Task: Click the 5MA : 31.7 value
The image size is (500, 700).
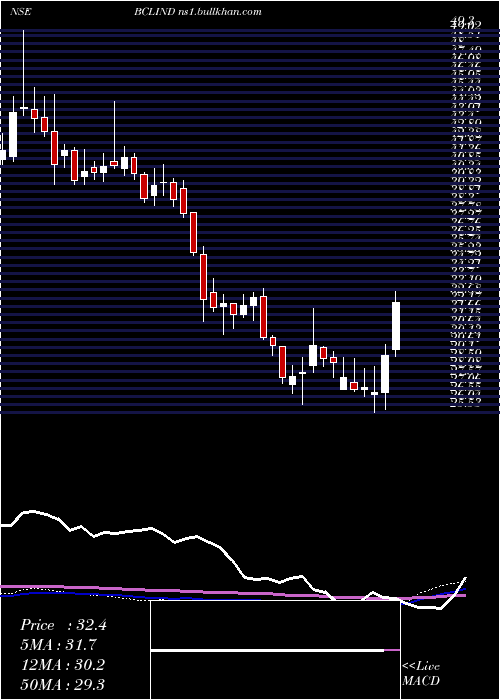Action: tap(59, 645)
